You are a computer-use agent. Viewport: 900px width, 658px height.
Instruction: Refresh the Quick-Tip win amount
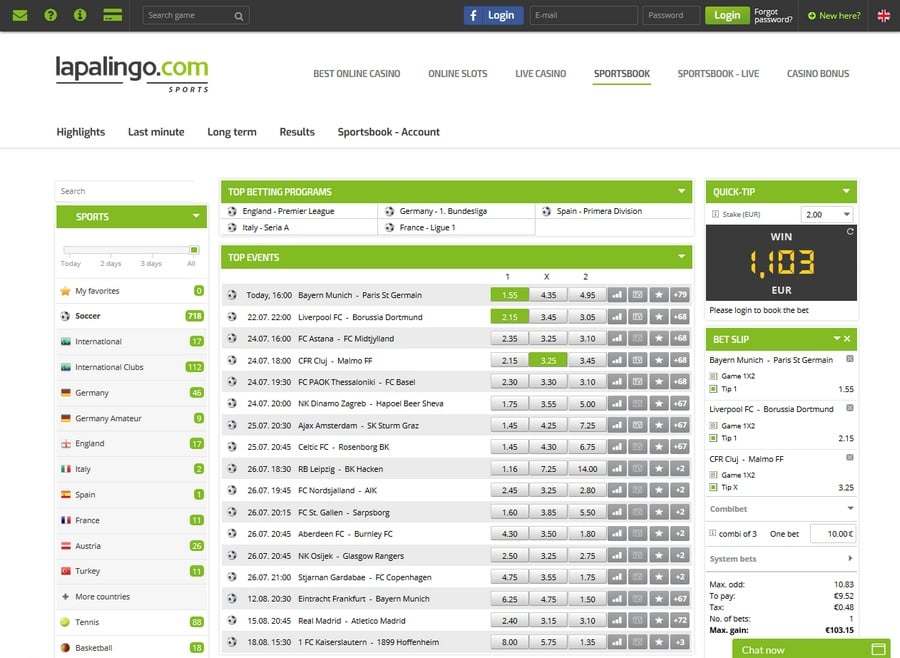tap(850, 231)
